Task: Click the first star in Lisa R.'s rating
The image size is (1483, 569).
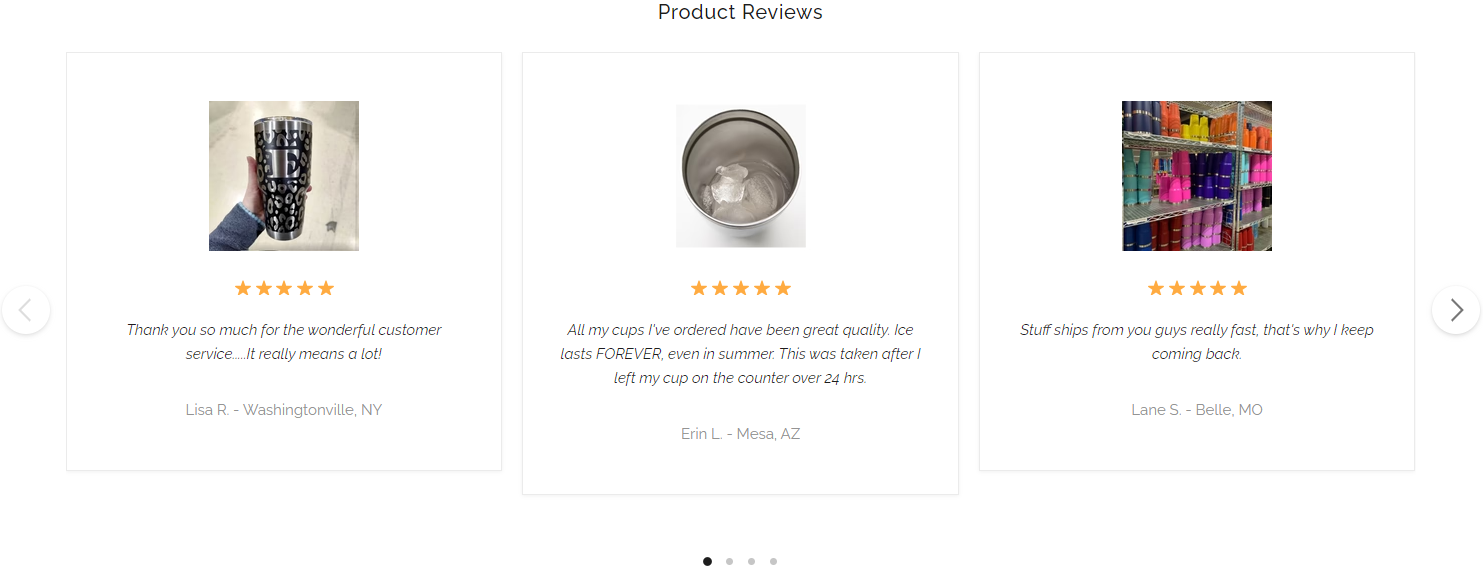Action: click(x=242, y=289)
